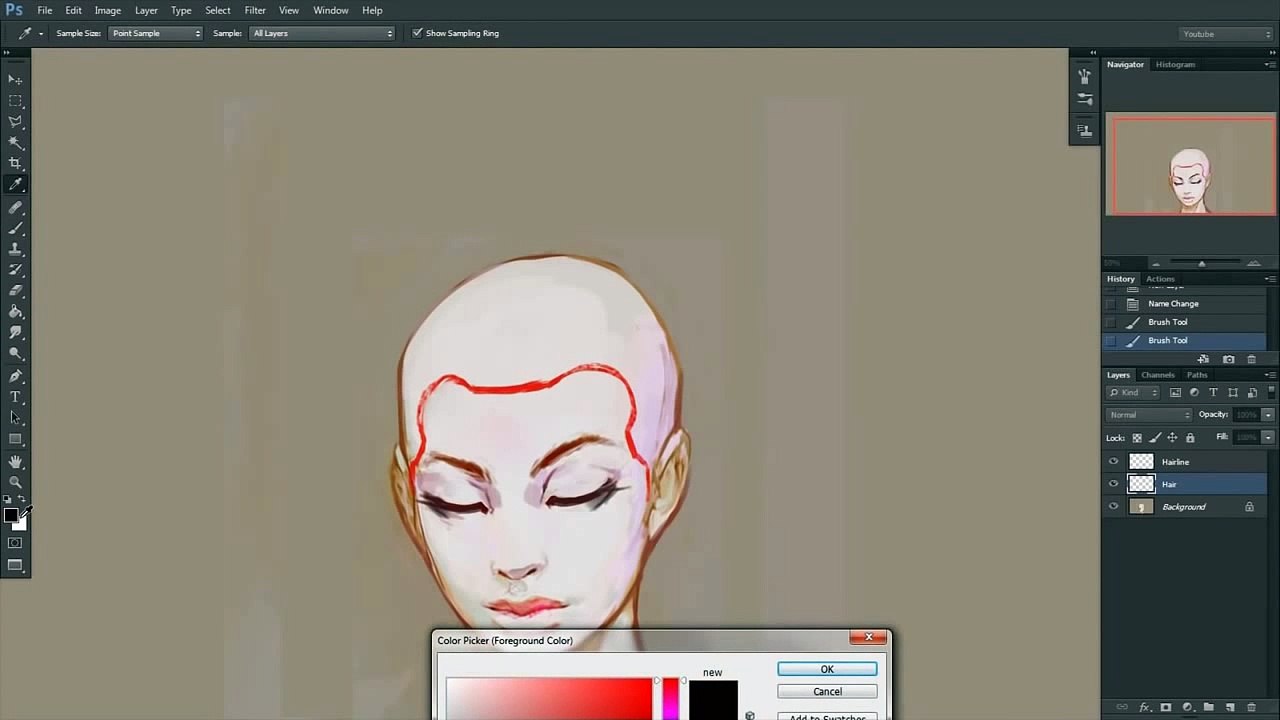Switch to the Histogram tab

1175,64
